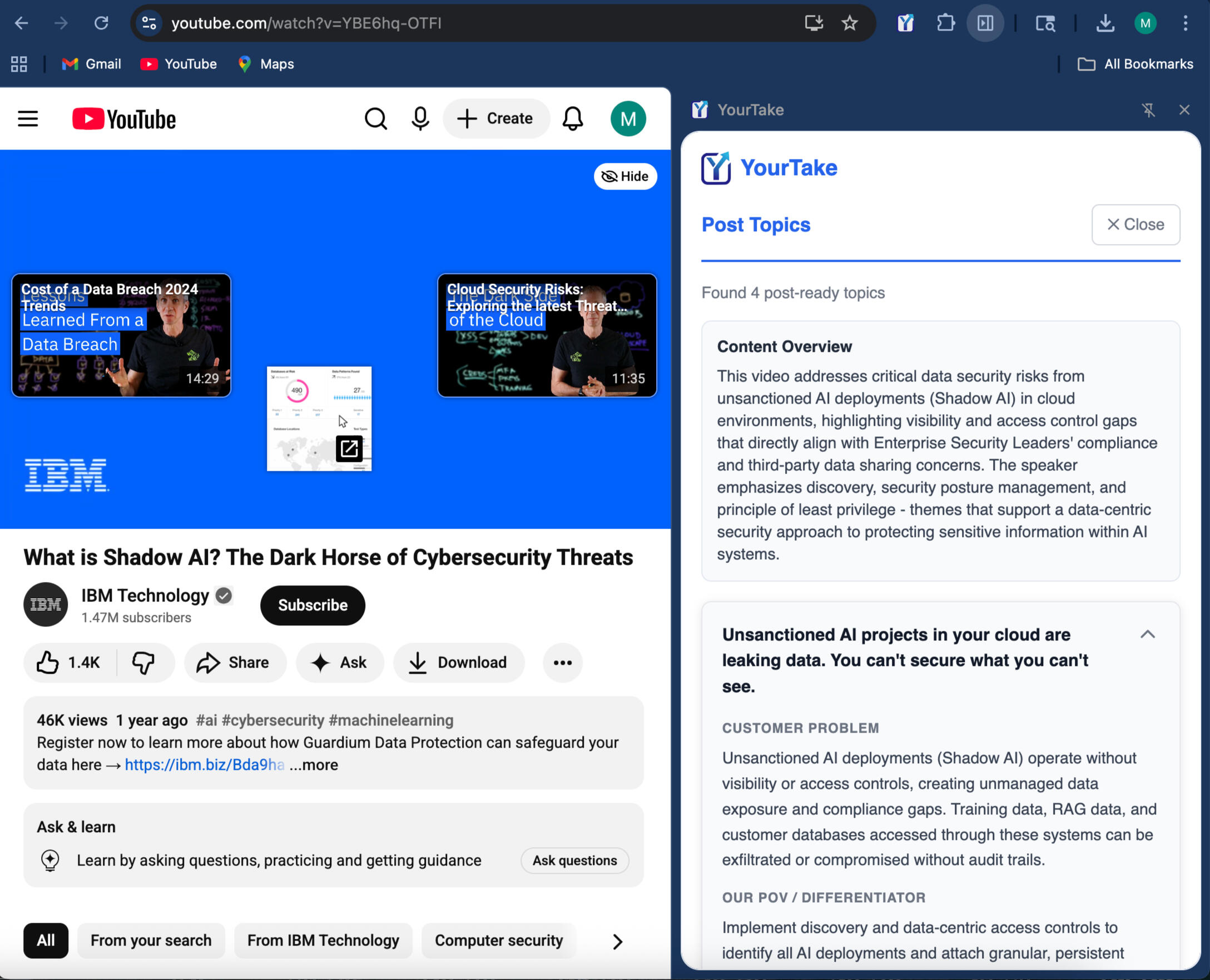The image size is (1210, 980).
Task: Select the From IBM Technology chip
Action: click(x=323, y=940)
